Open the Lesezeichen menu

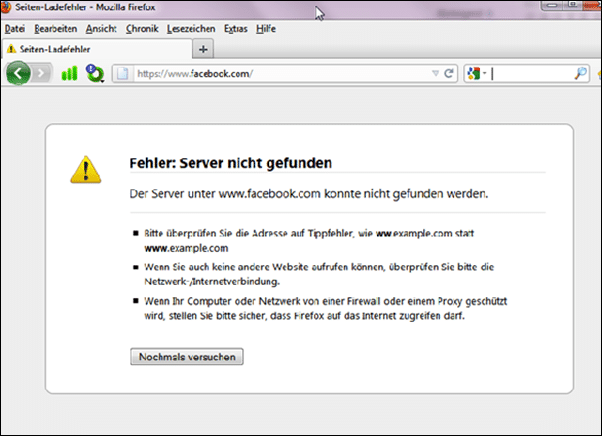pyautogui.click(x=191, y=29)
